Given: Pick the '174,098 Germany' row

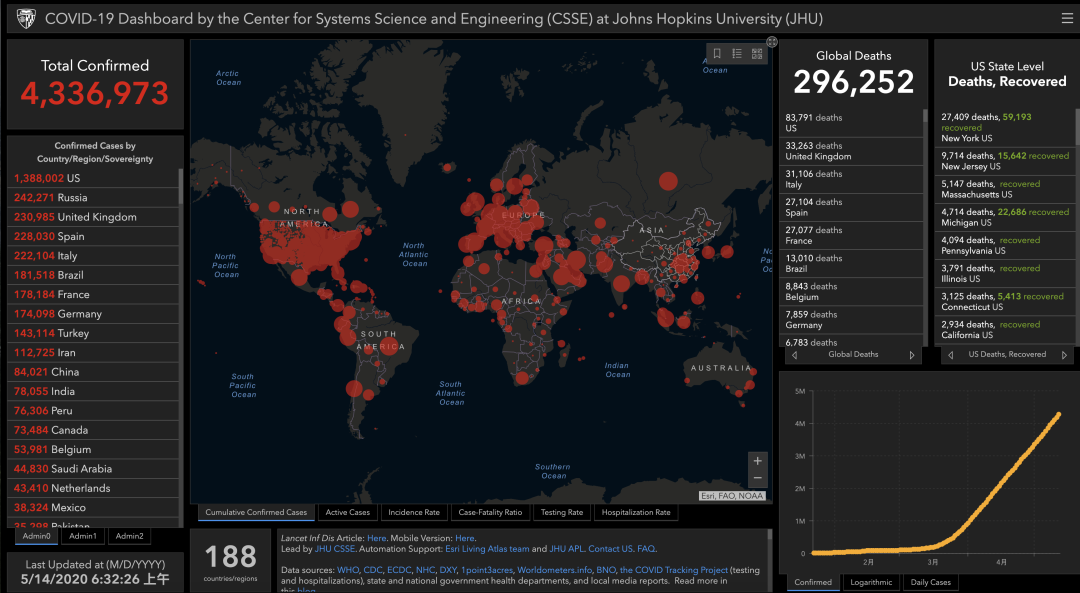Looking at the screenshot, I should coord(93,313).
